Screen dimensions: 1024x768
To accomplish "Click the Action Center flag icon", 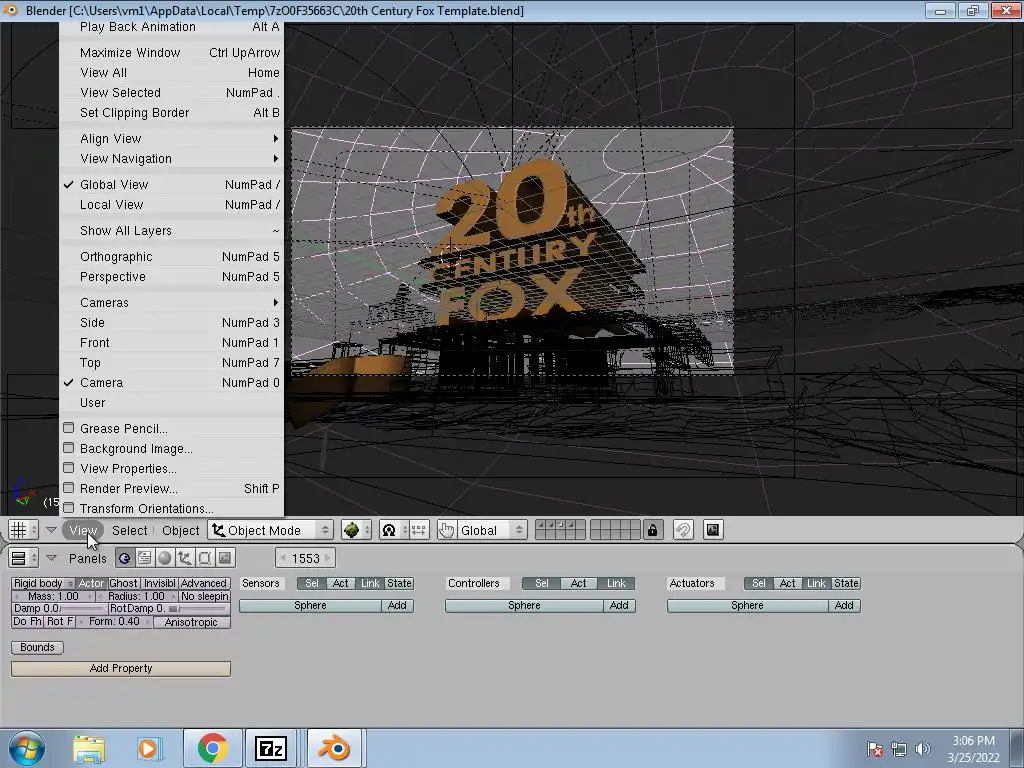I will click(875, 749).
